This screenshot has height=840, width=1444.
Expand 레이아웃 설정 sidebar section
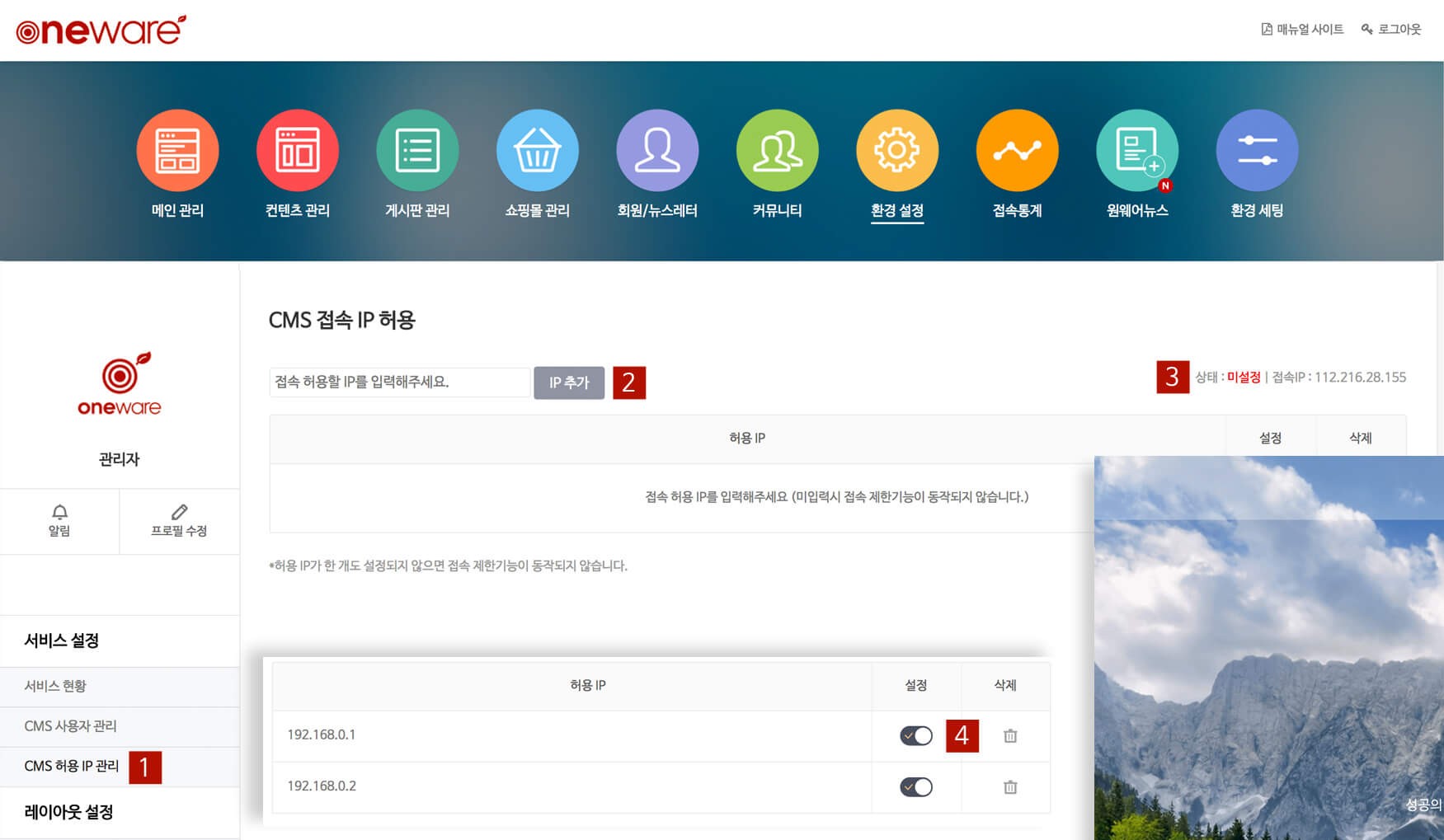(120, 812)
